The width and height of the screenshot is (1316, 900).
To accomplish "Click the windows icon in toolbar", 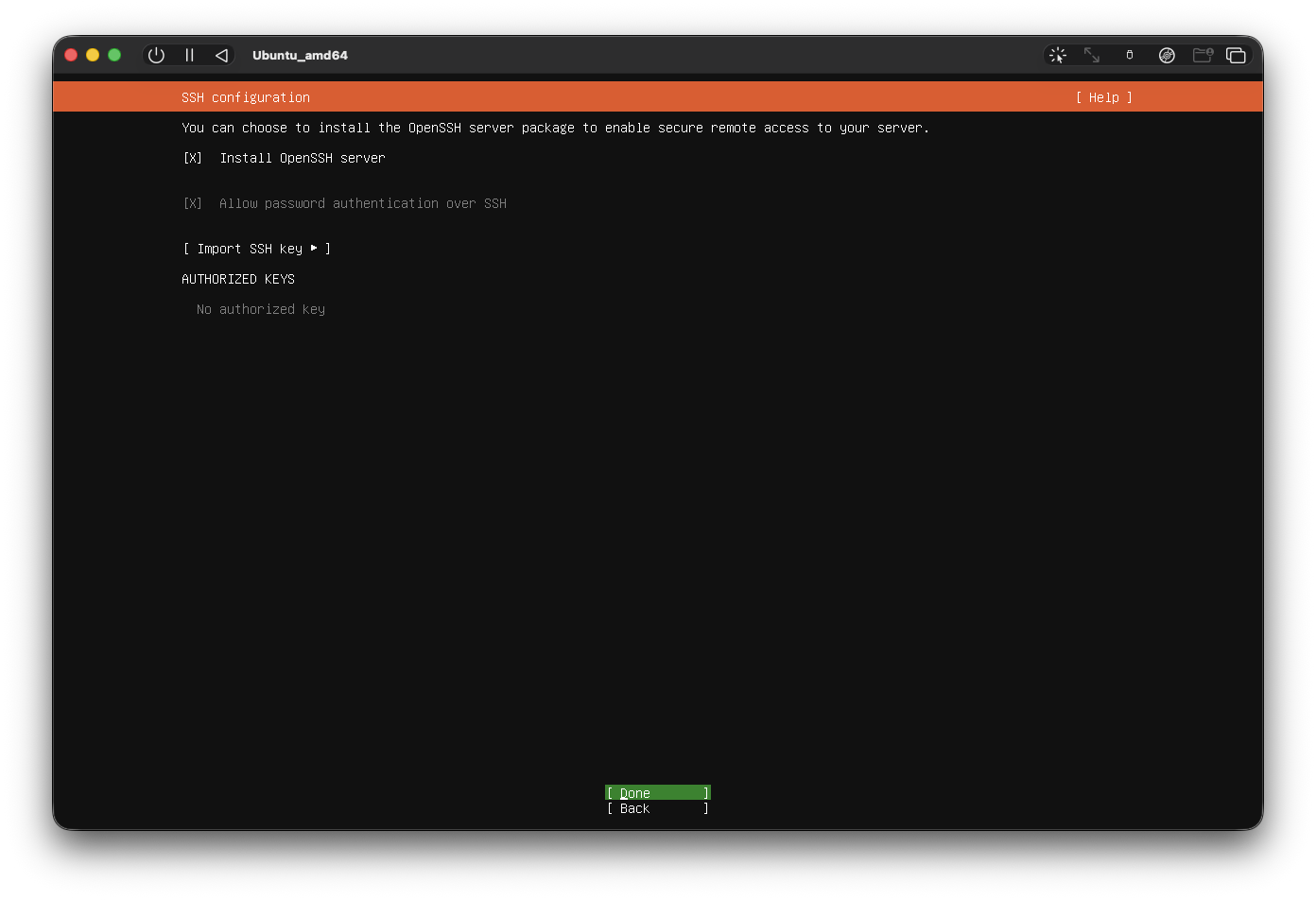I will coord(1236,56).
